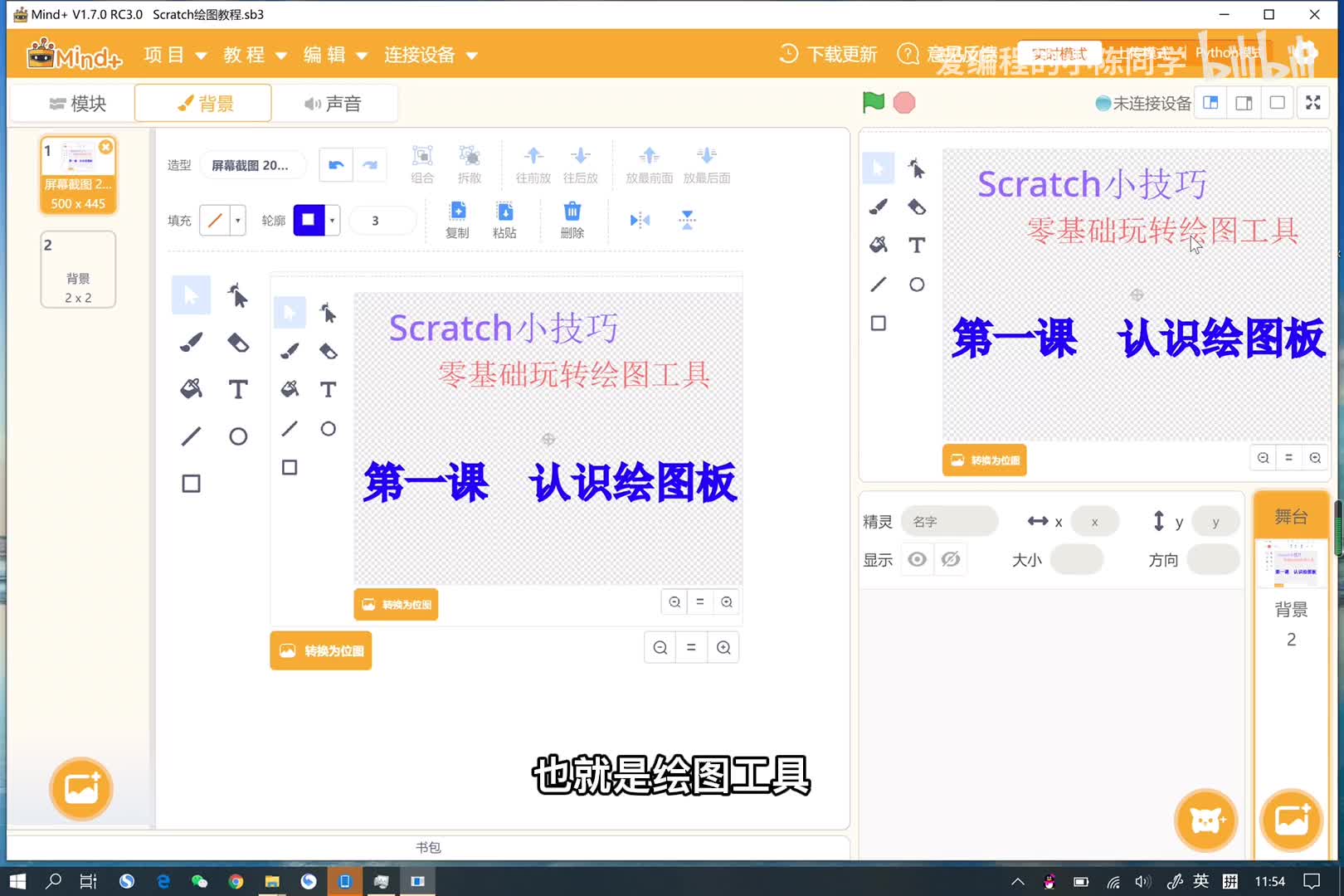Show the sprite with eye icon
Screen dimensions: 1344x896
(917, 559)
